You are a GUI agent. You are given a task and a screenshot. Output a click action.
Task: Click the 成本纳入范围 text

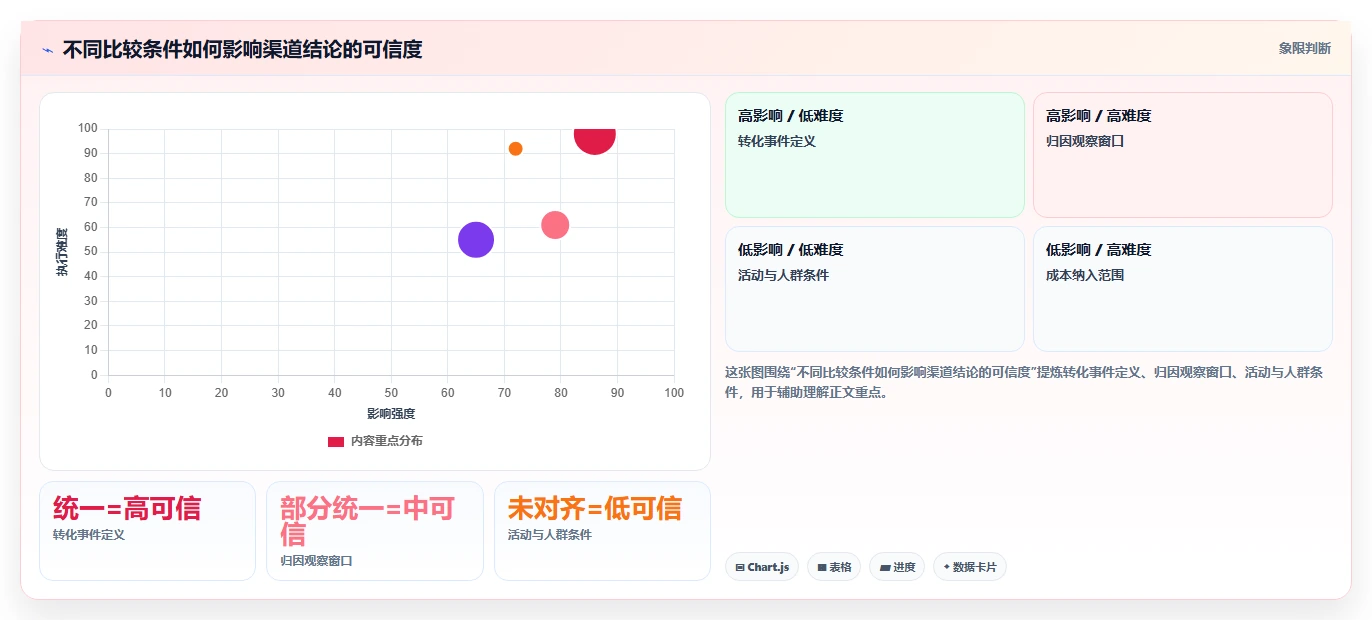(1085, 275)
